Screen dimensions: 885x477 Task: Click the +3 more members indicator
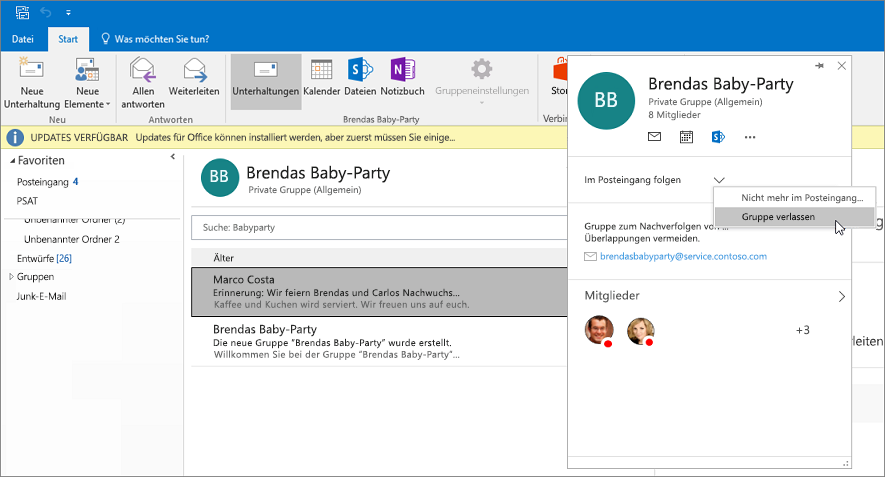pos(803,330)
